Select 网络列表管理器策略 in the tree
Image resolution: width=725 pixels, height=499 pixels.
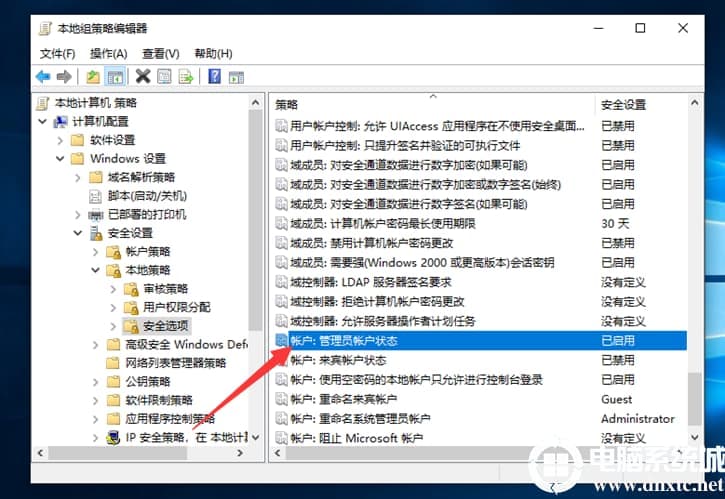[175, 363]
